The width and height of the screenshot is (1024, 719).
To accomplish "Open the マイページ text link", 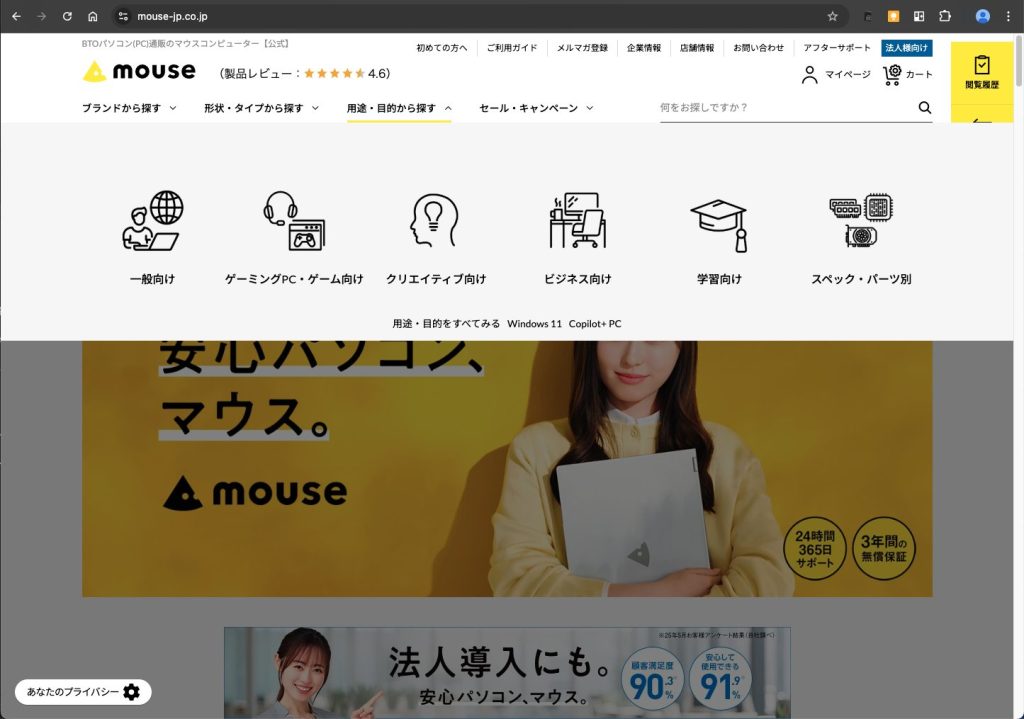I will (x=848, y=74).
